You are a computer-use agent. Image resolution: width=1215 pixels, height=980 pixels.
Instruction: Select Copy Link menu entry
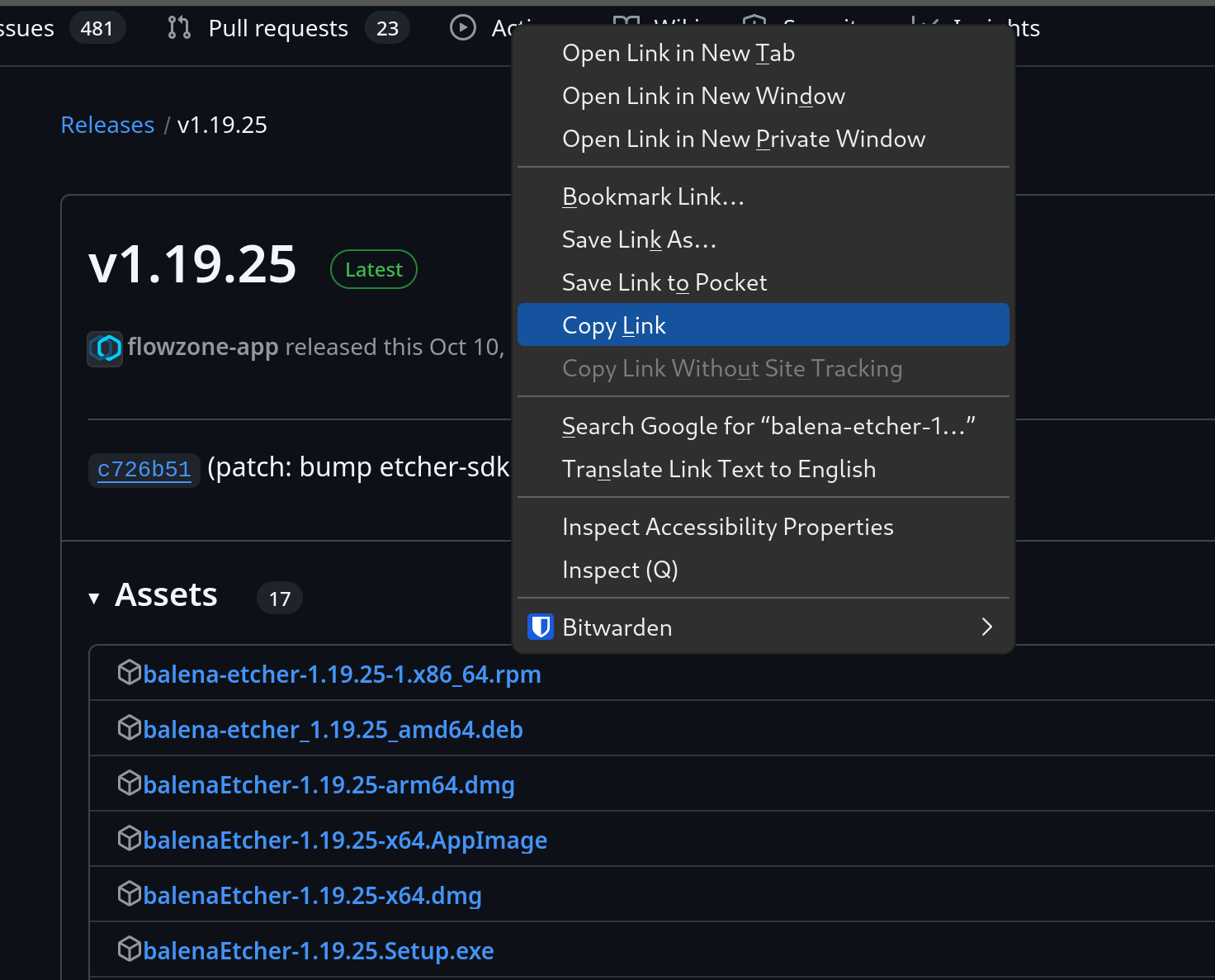pos(763,324)
